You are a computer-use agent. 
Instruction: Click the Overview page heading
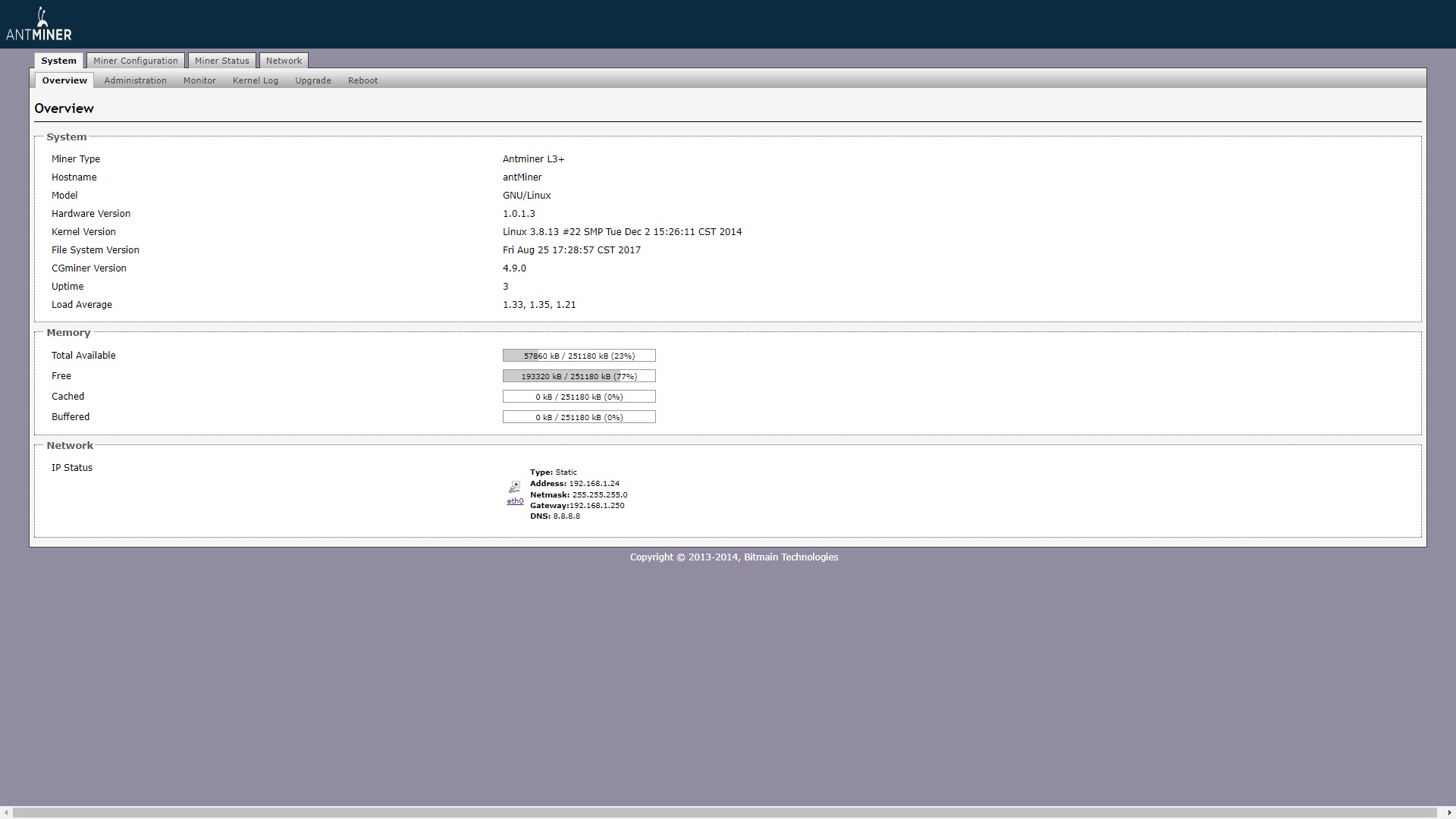(64, 108)
